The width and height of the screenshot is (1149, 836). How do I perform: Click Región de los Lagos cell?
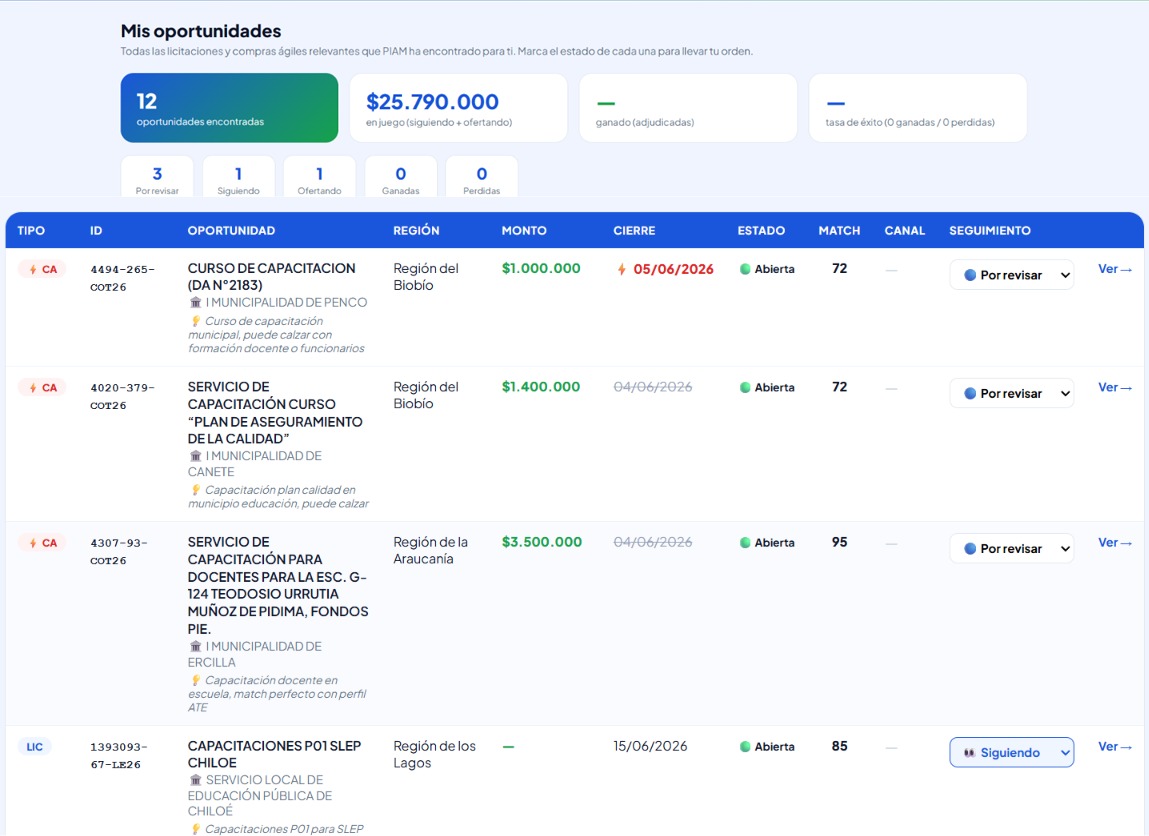[x=435, y=754]
